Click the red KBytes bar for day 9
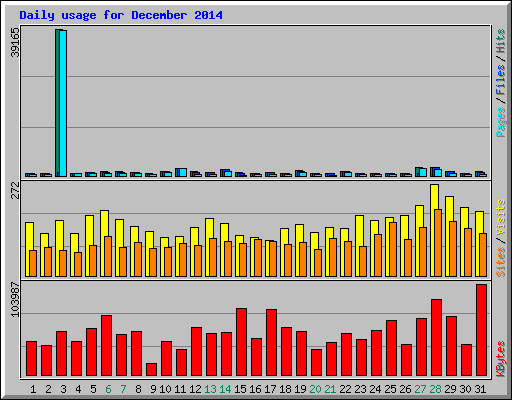 (x=151, y=370)
